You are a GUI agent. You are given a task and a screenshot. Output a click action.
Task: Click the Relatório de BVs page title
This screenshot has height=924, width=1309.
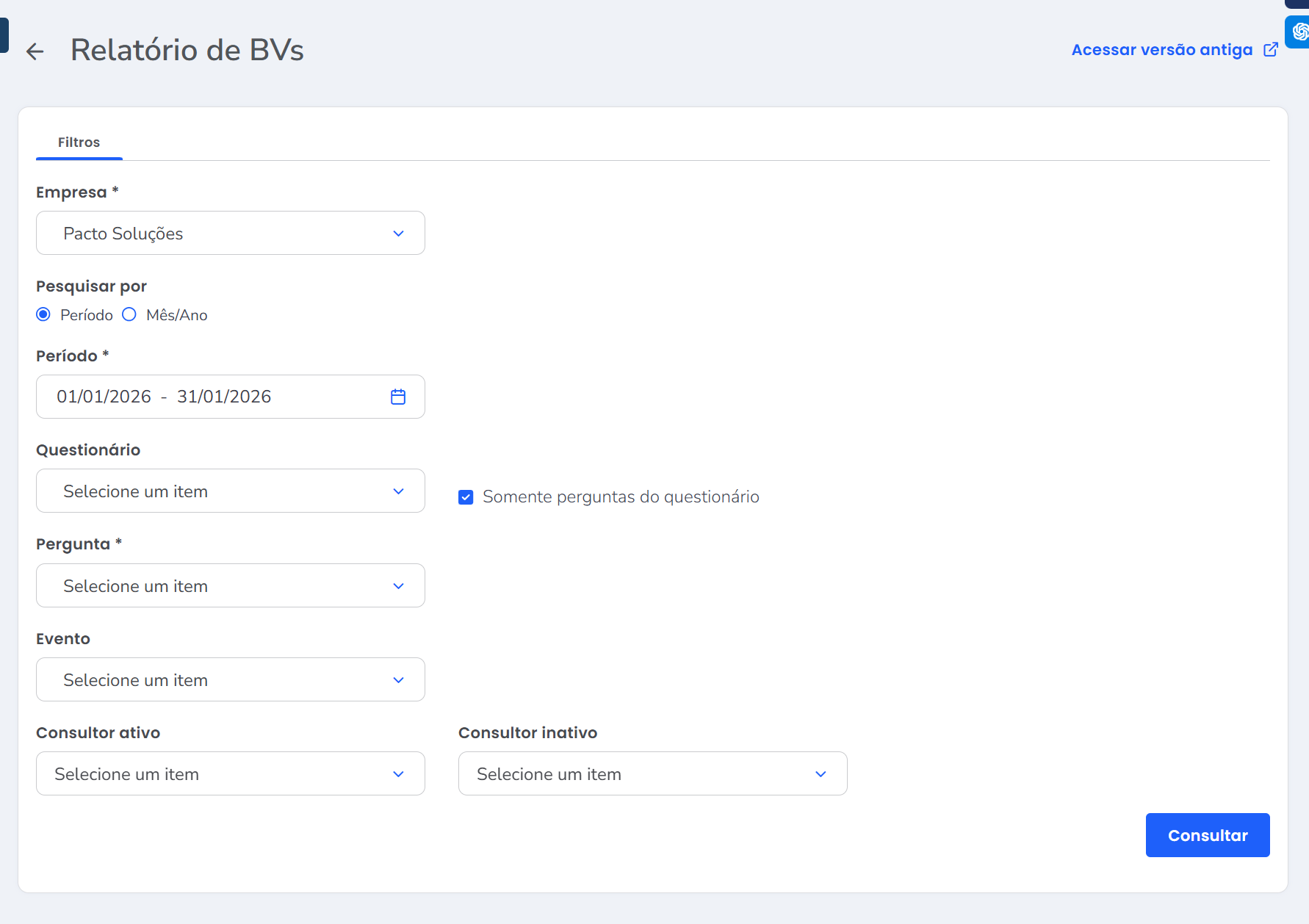(187, 50)
